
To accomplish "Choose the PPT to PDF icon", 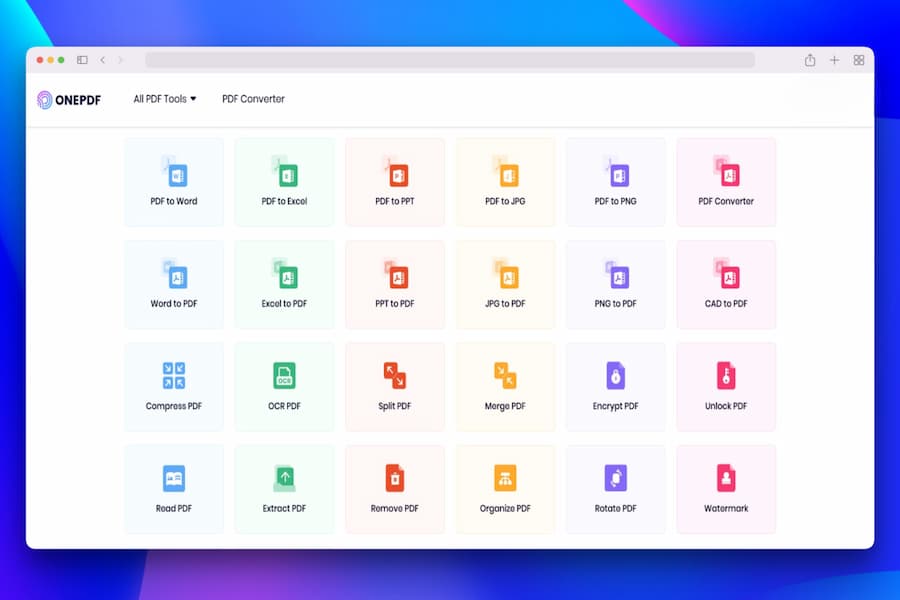I will coord(395,273).
